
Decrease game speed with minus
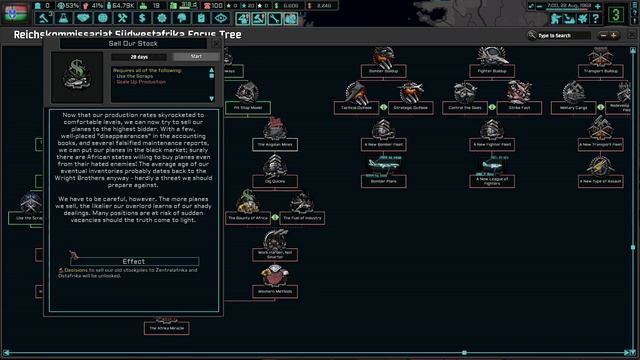539,6
